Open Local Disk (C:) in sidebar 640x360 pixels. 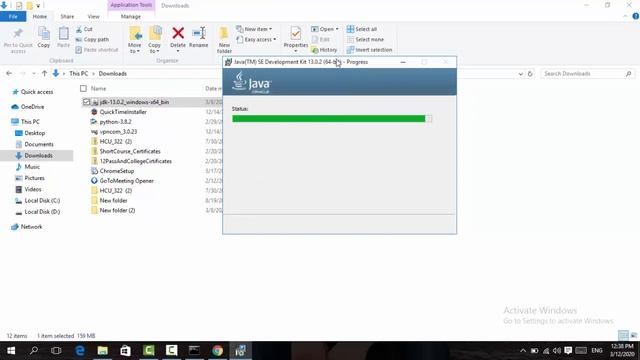tap(37, 201)
